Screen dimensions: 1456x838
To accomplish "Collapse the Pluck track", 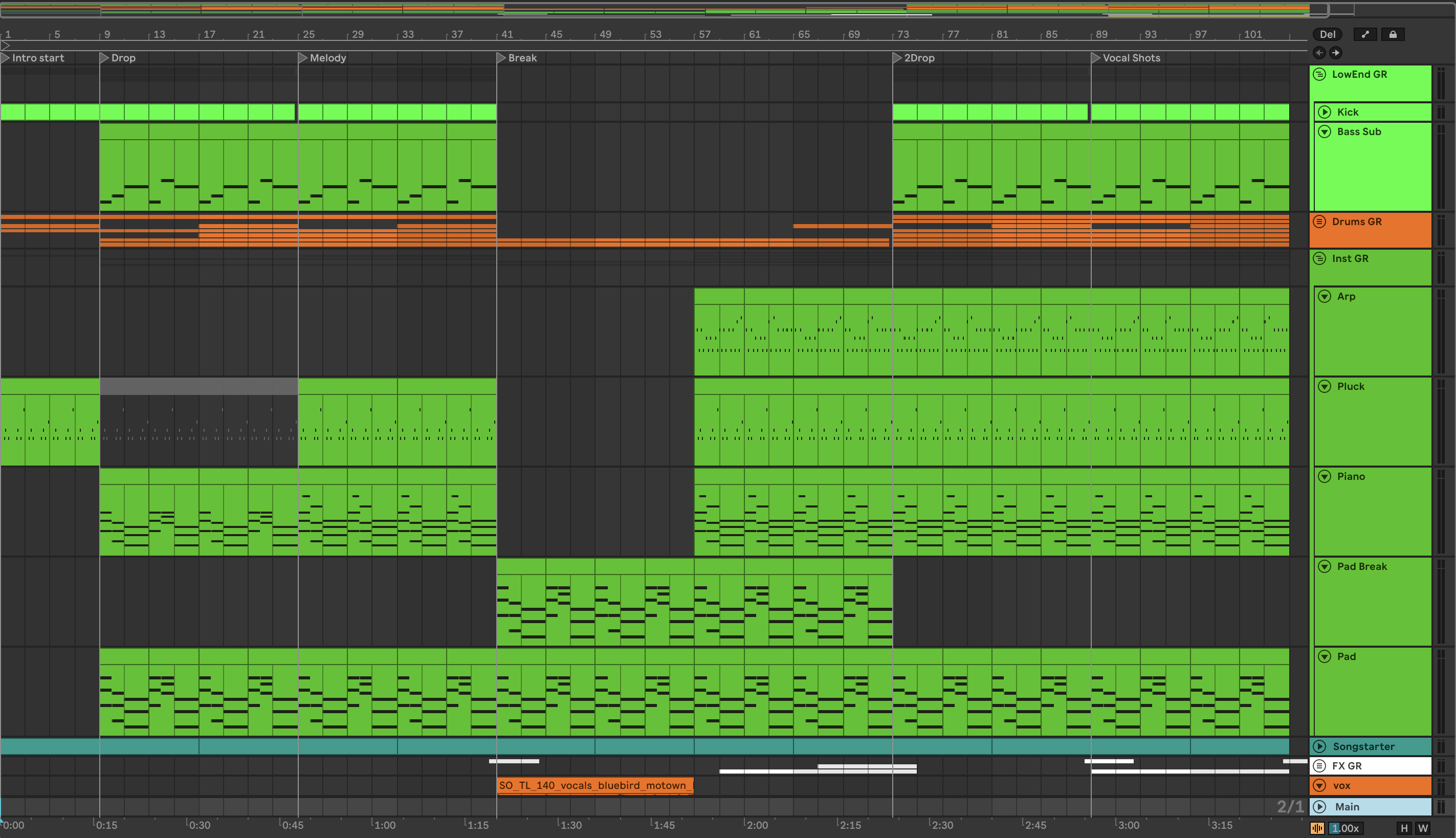I will [1325, 386].
